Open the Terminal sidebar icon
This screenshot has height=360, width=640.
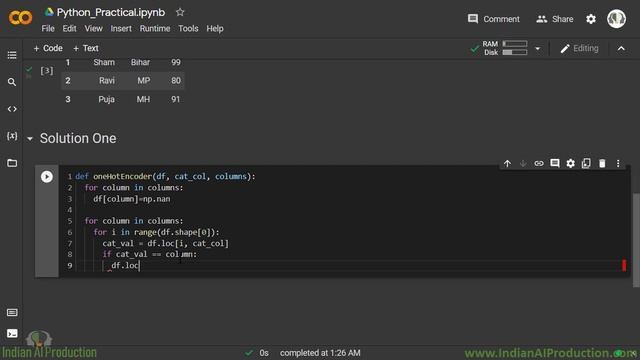click(x=12, y=333)
